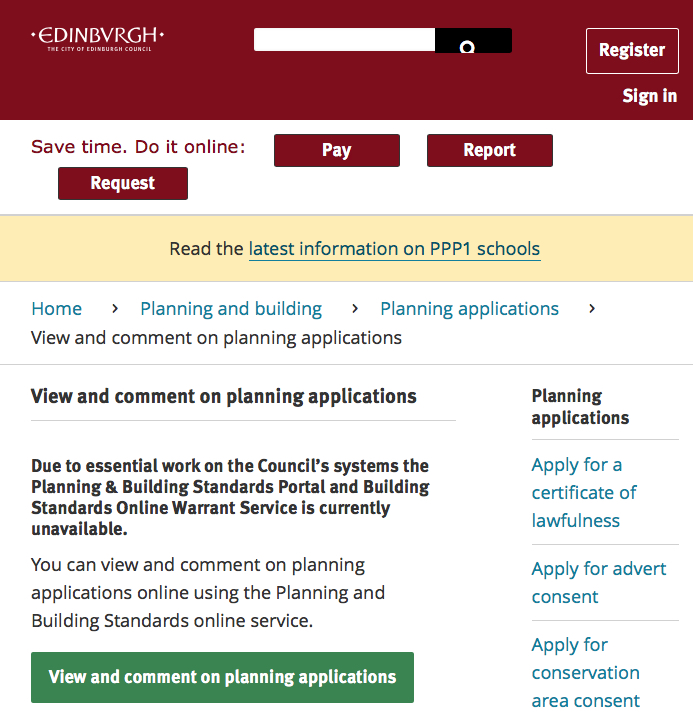
Task: Click the Planning applications sidebar heading
Action: tap(580, 407)
